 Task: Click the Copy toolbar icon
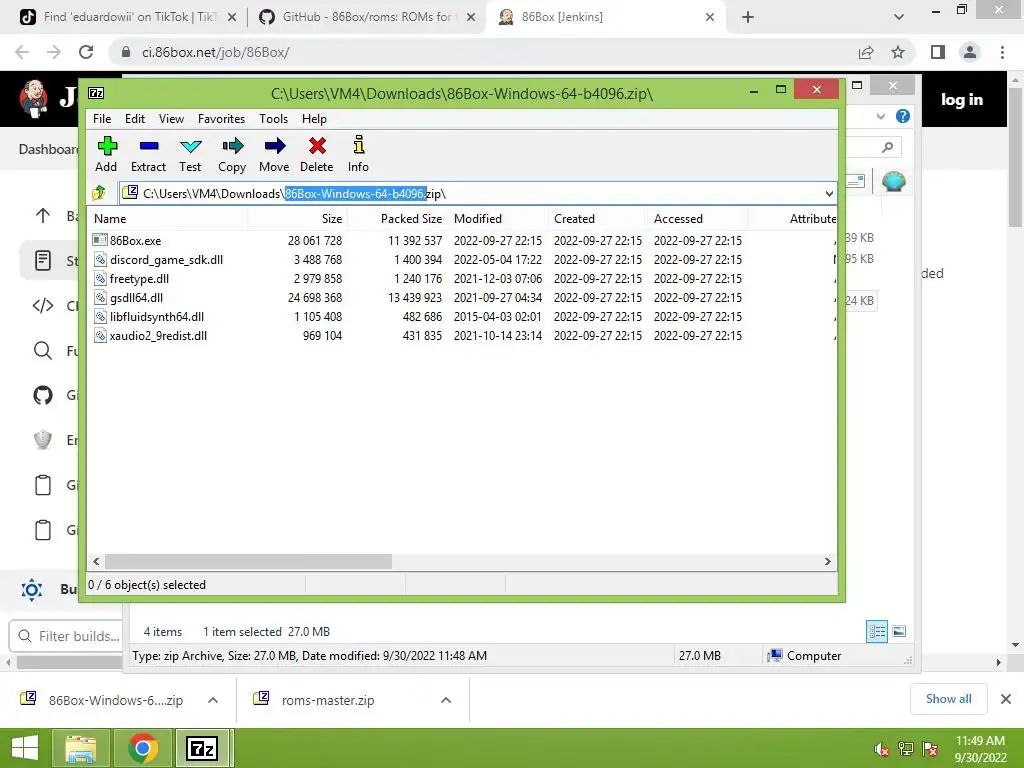tap(232, 154)
